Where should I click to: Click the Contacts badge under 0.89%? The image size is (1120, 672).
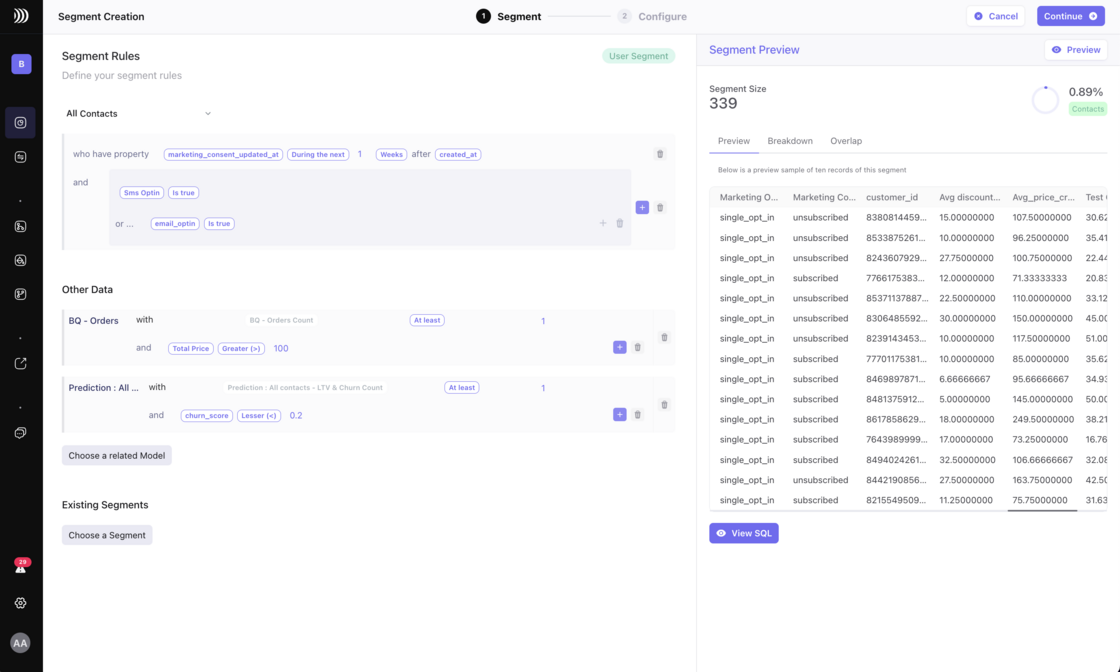click(x=1088, y=109)
